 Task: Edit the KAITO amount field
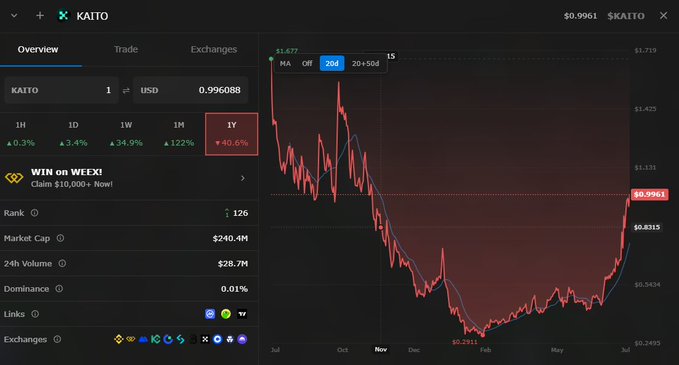61,90
